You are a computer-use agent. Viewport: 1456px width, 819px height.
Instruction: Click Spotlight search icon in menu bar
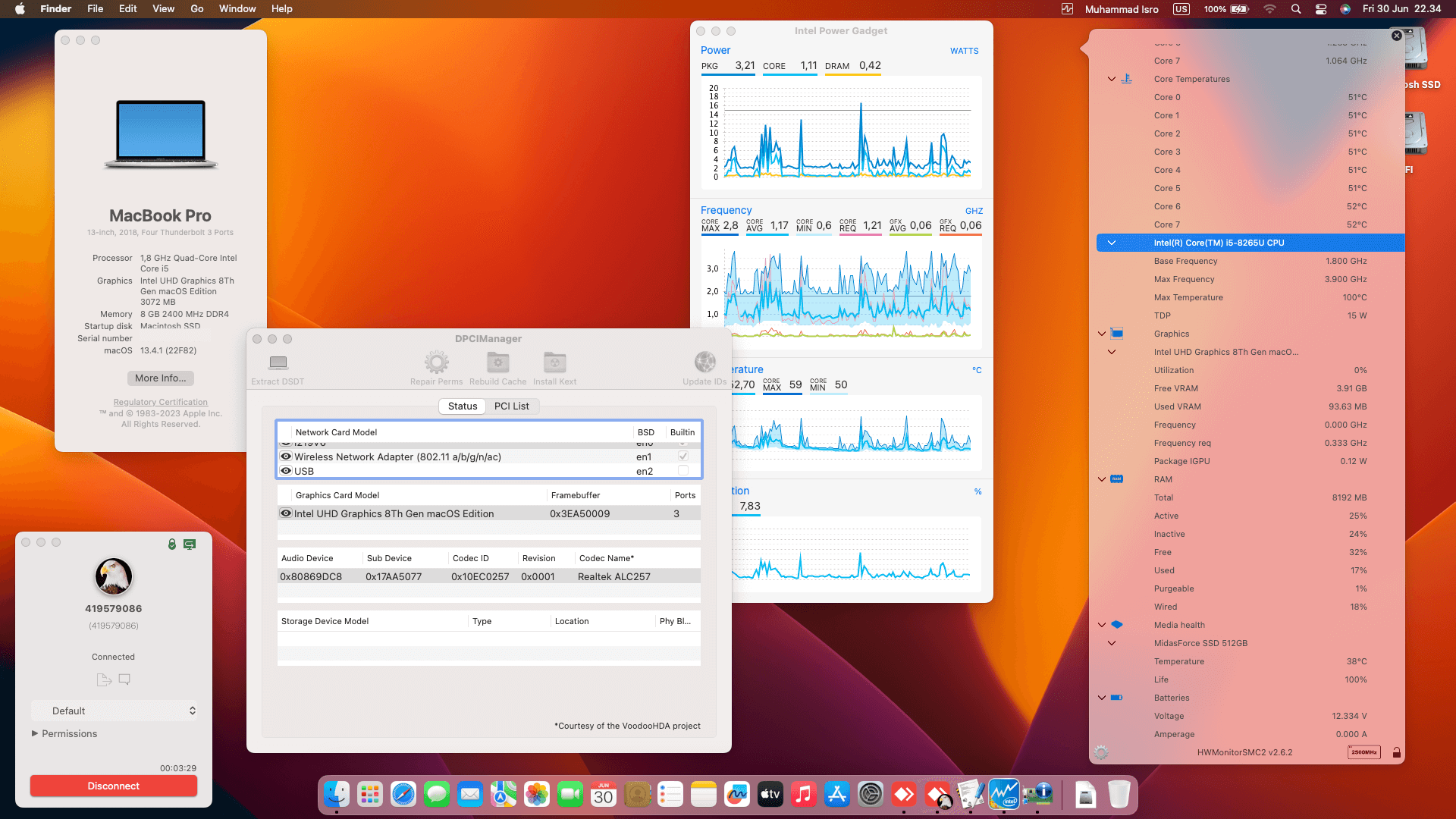[x=1296, y=9]
